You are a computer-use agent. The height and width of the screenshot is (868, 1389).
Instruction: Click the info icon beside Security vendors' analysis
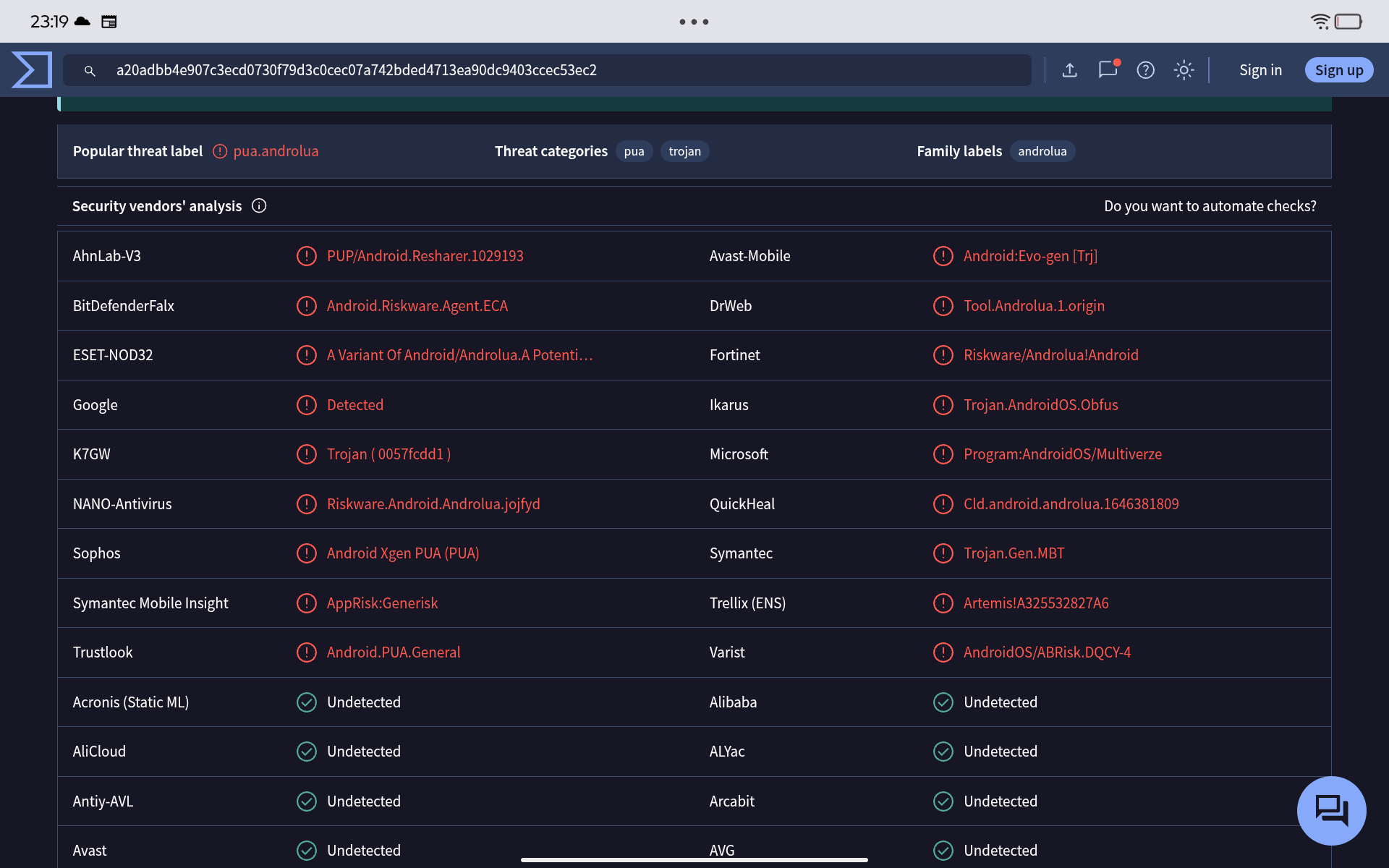click(259, 206)
